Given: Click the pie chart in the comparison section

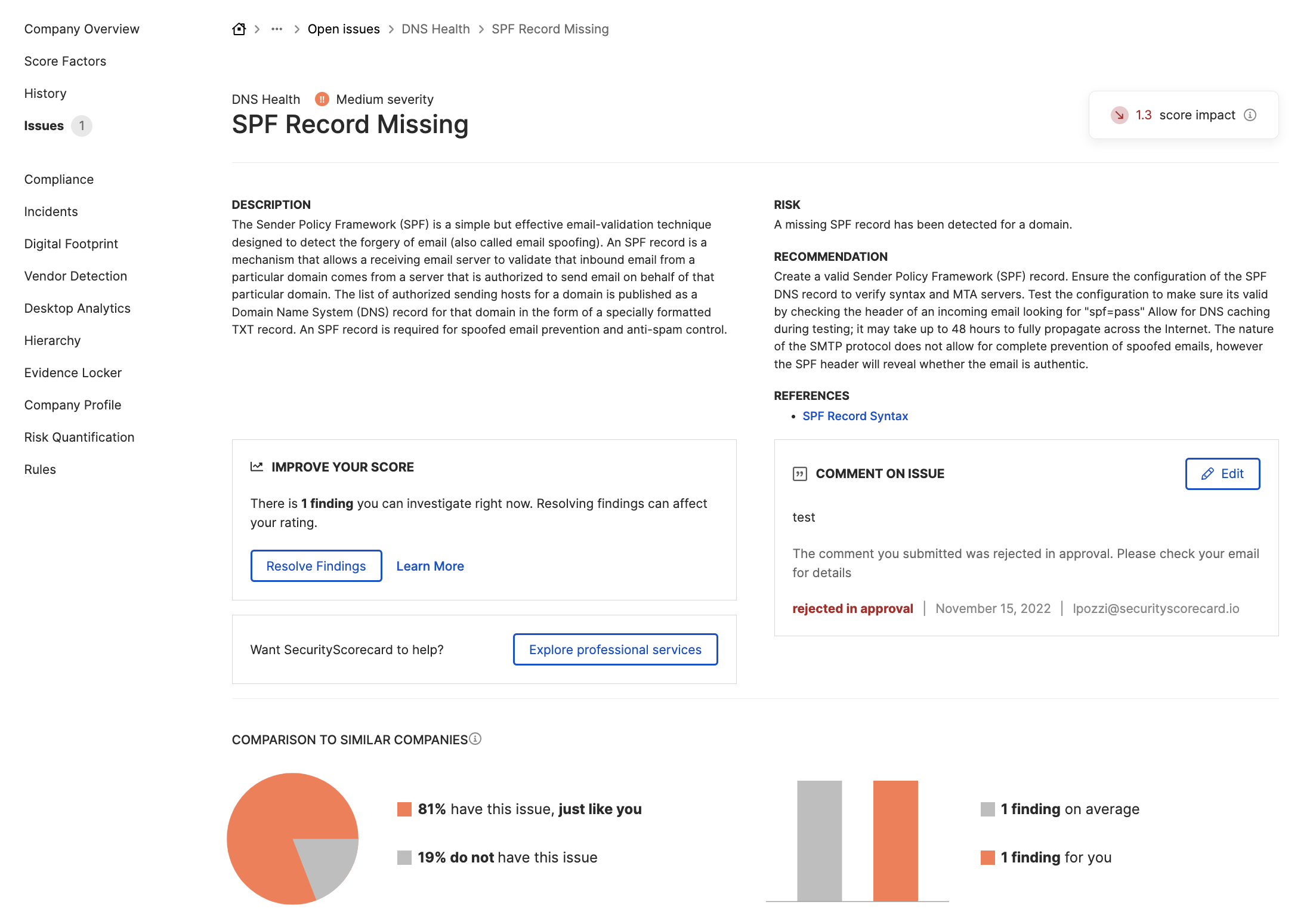Looking at the screenshot, I should click(x=292, y=839).
